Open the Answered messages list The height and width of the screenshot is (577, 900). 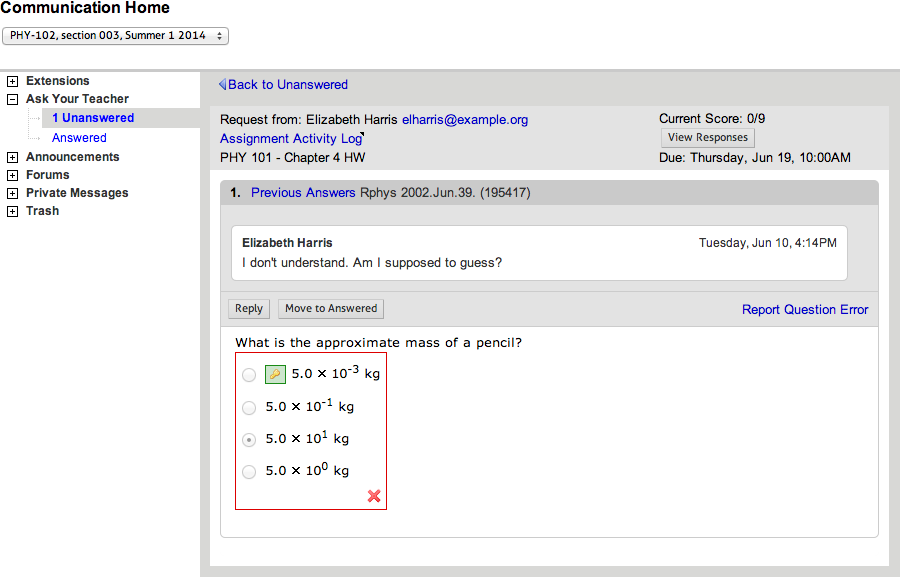[79, 138]
